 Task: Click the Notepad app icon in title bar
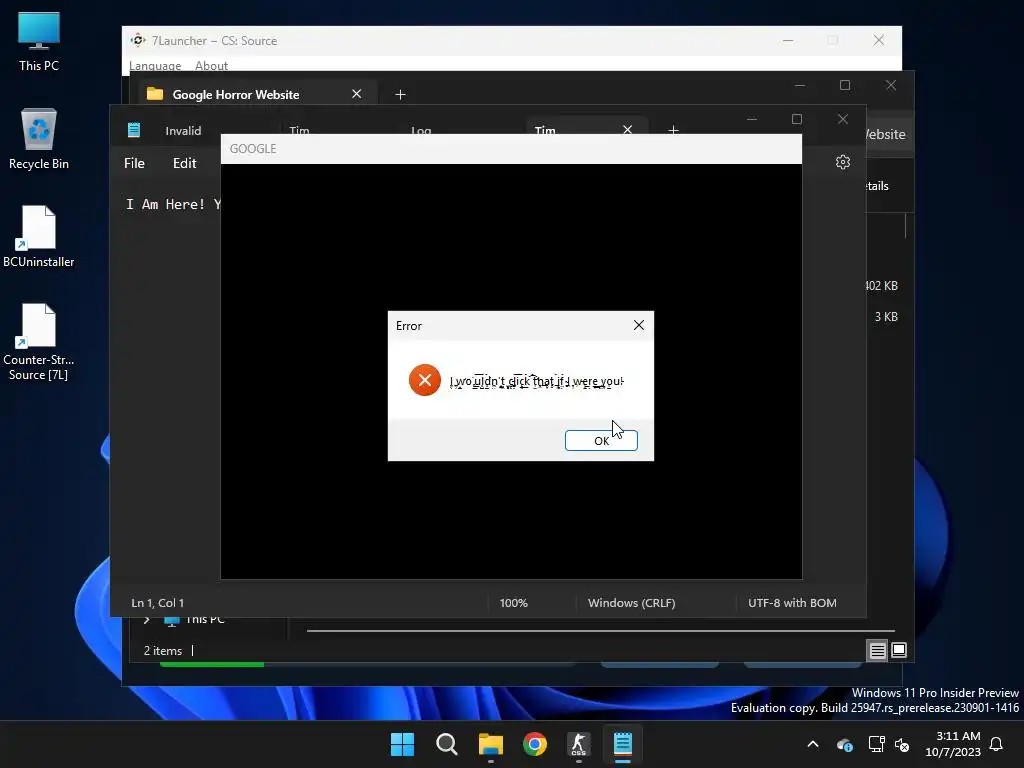pyautogui.click(x=134, y=130)
